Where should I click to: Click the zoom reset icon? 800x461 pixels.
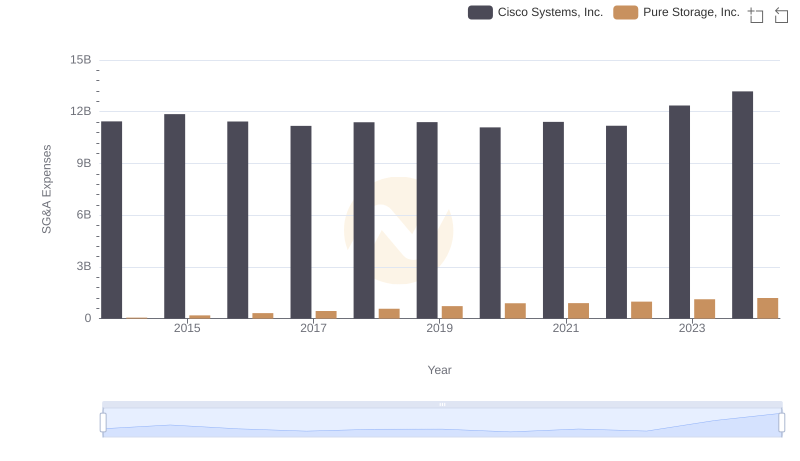781,15
